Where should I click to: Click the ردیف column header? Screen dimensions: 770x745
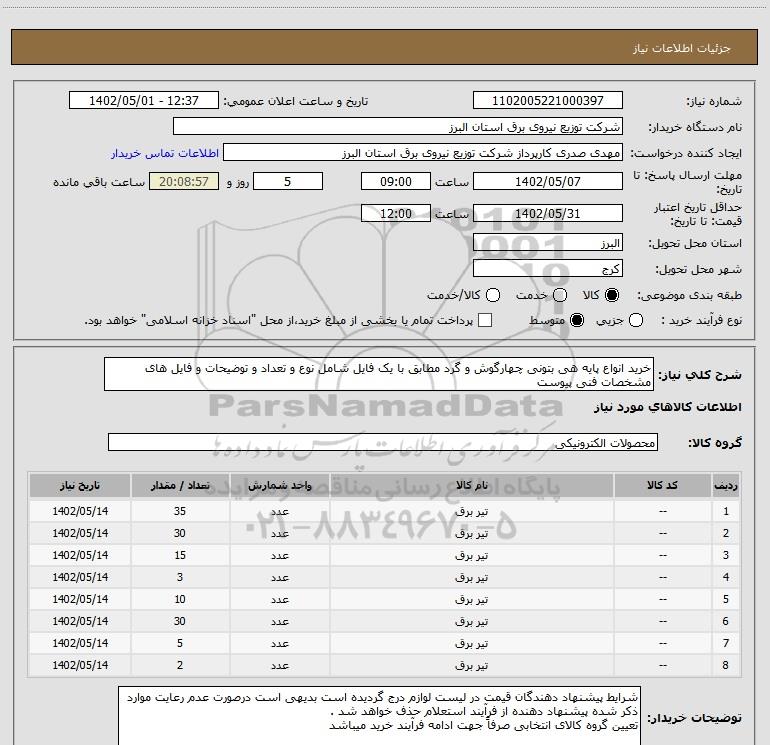click(x=726, y=486)
